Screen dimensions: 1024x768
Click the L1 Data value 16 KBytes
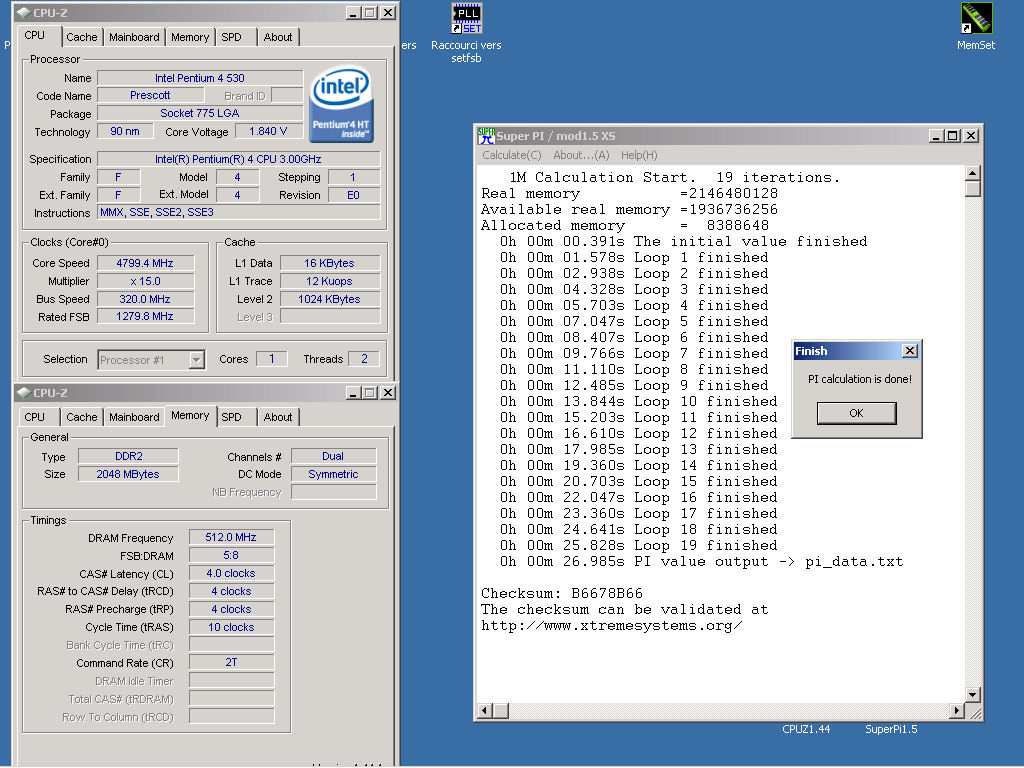tap(330, 263)
